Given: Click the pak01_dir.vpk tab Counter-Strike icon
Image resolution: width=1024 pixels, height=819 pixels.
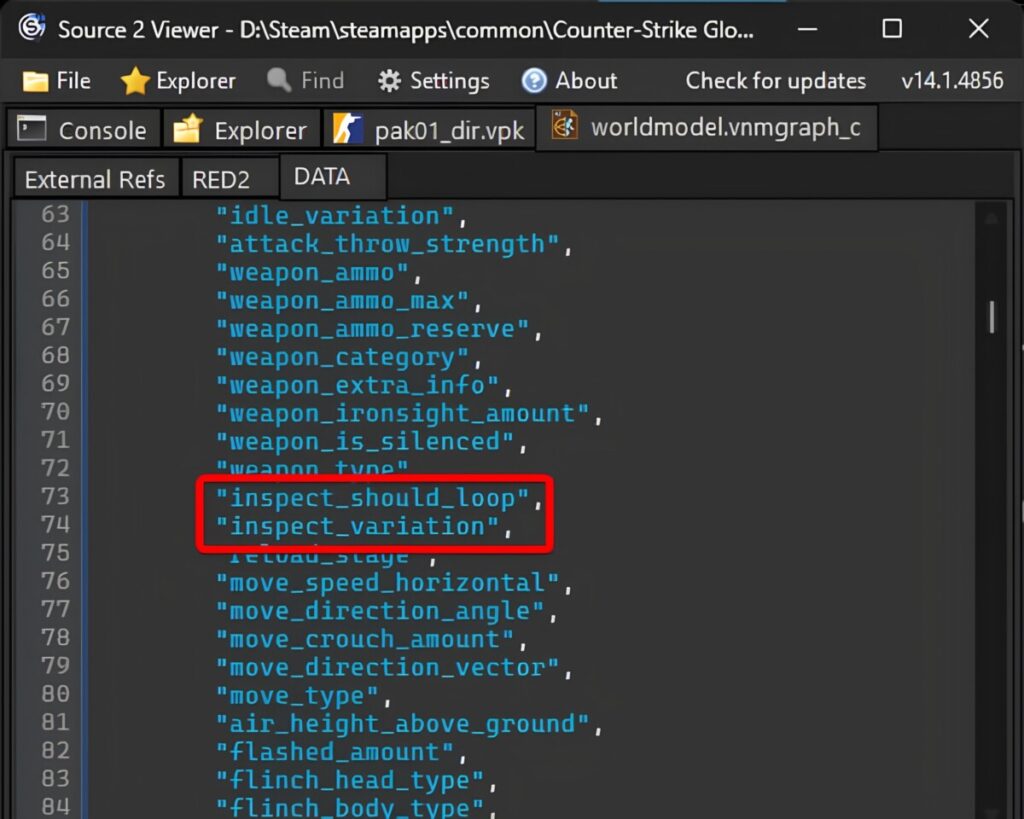Looking at the screenshot, I should (349, 130).
